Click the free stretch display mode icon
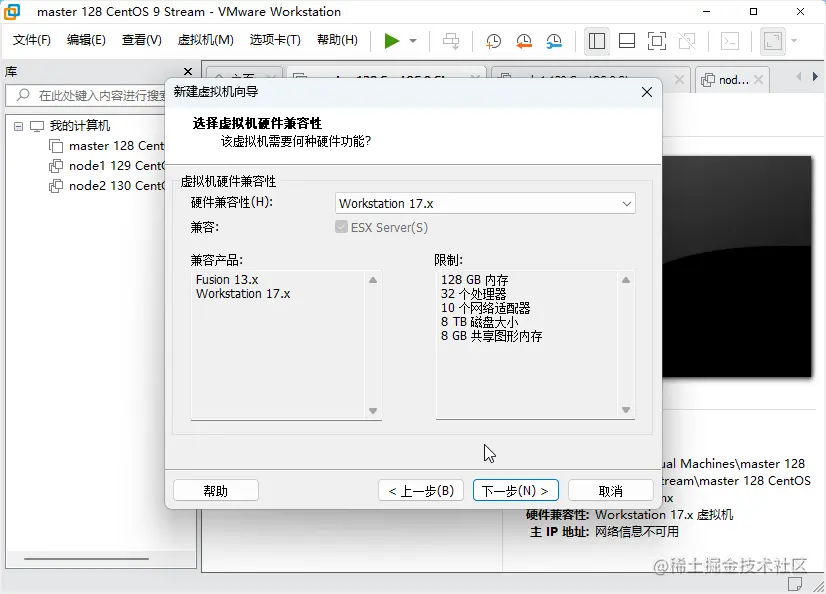 [x=773, y=41]
